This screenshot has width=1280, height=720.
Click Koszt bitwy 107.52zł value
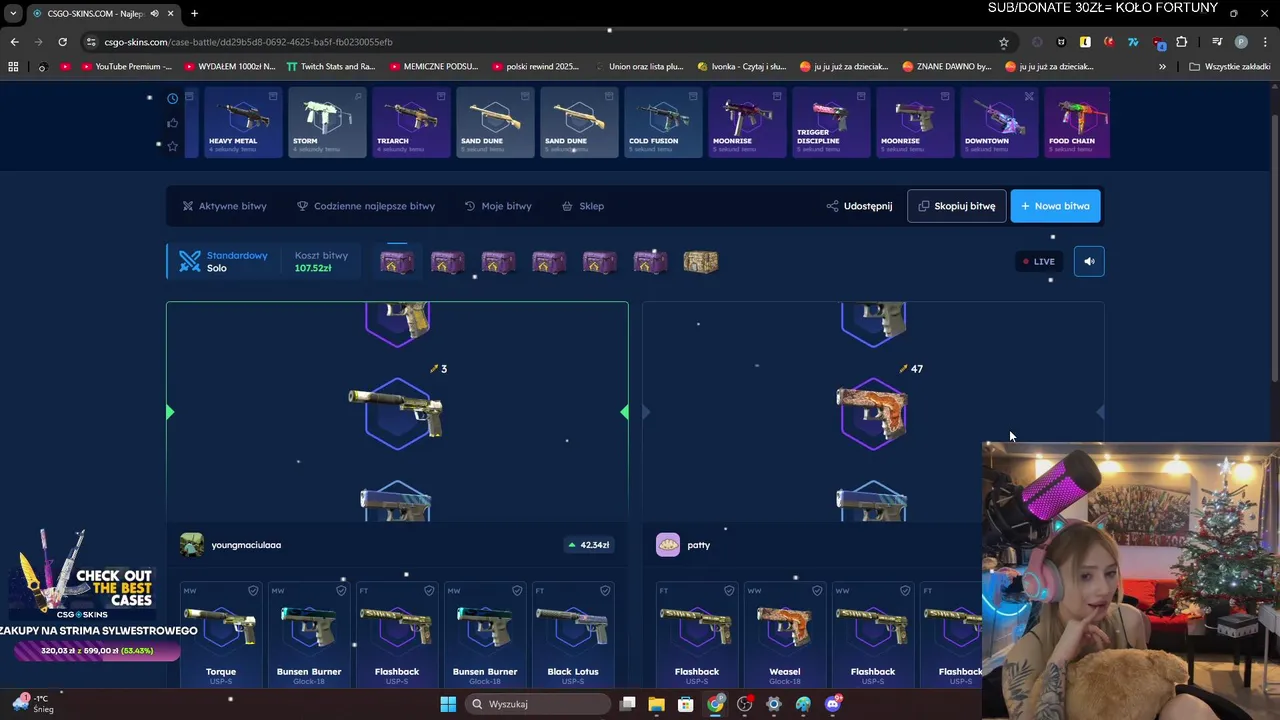[x=313, y=268]
